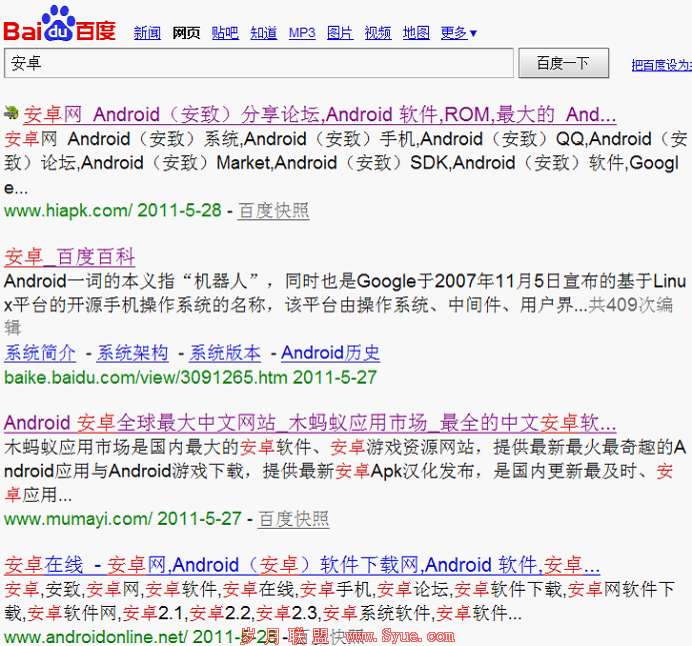This screenshot has width=692, height=646.
Task: Click the 百度一下 search button
Action: [x=564, y=63]
